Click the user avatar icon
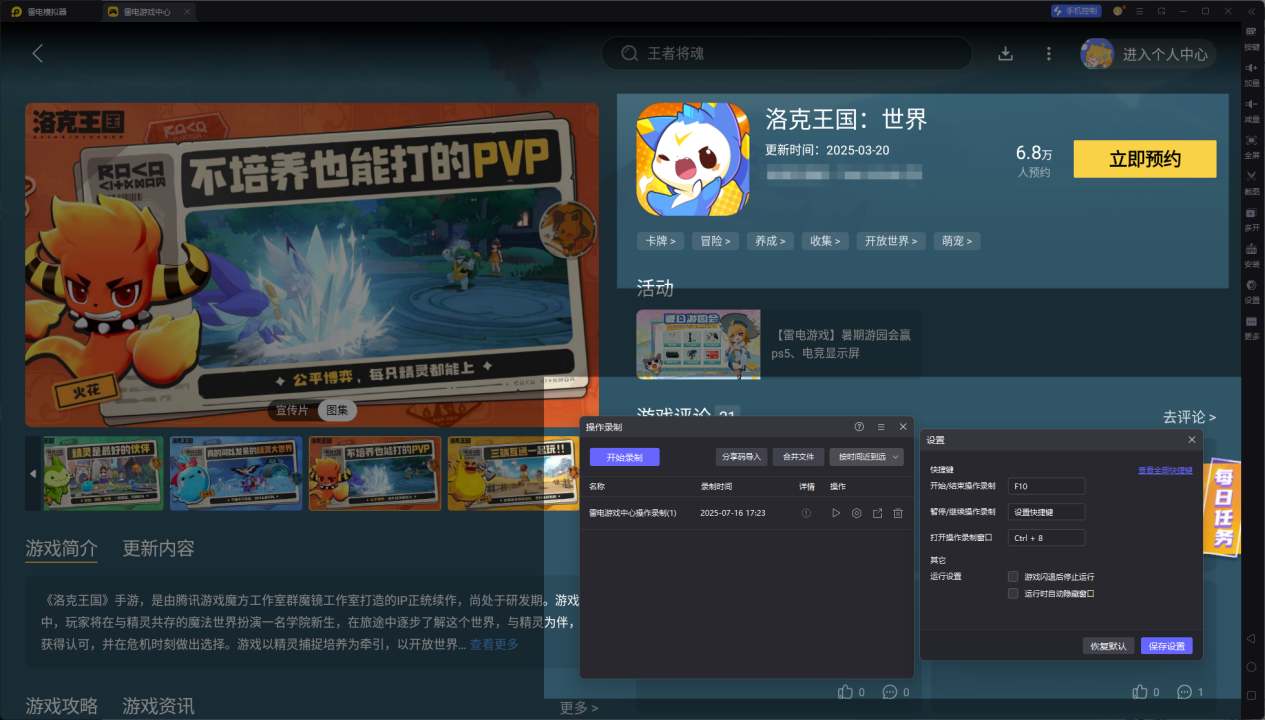This screenshot has width=1265, height=720. 1097,54
